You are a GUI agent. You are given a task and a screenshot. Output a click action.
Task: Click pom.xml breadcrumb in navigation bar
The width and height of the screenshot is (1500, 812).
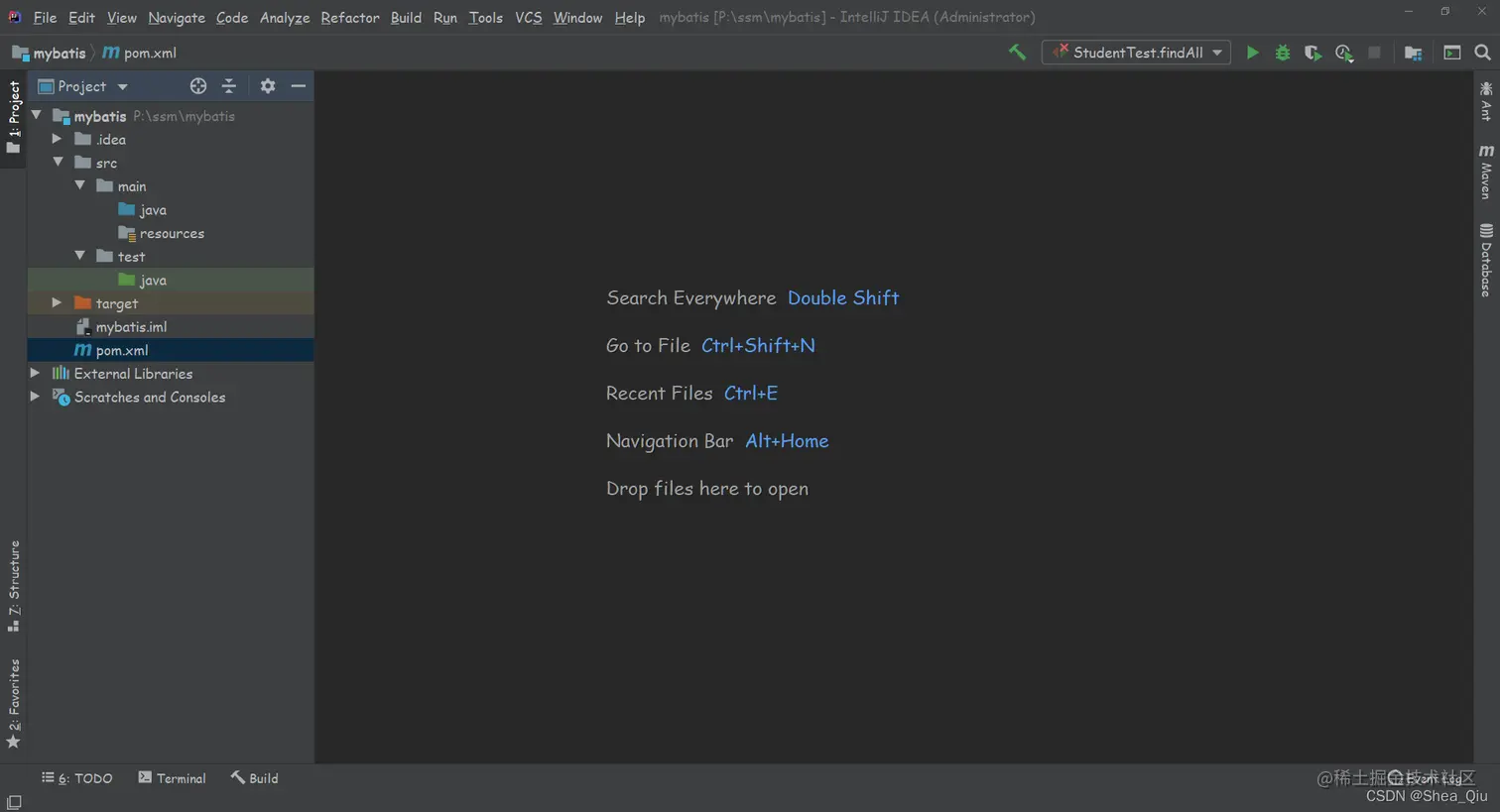pyautogui.click(x=140, y=53)
